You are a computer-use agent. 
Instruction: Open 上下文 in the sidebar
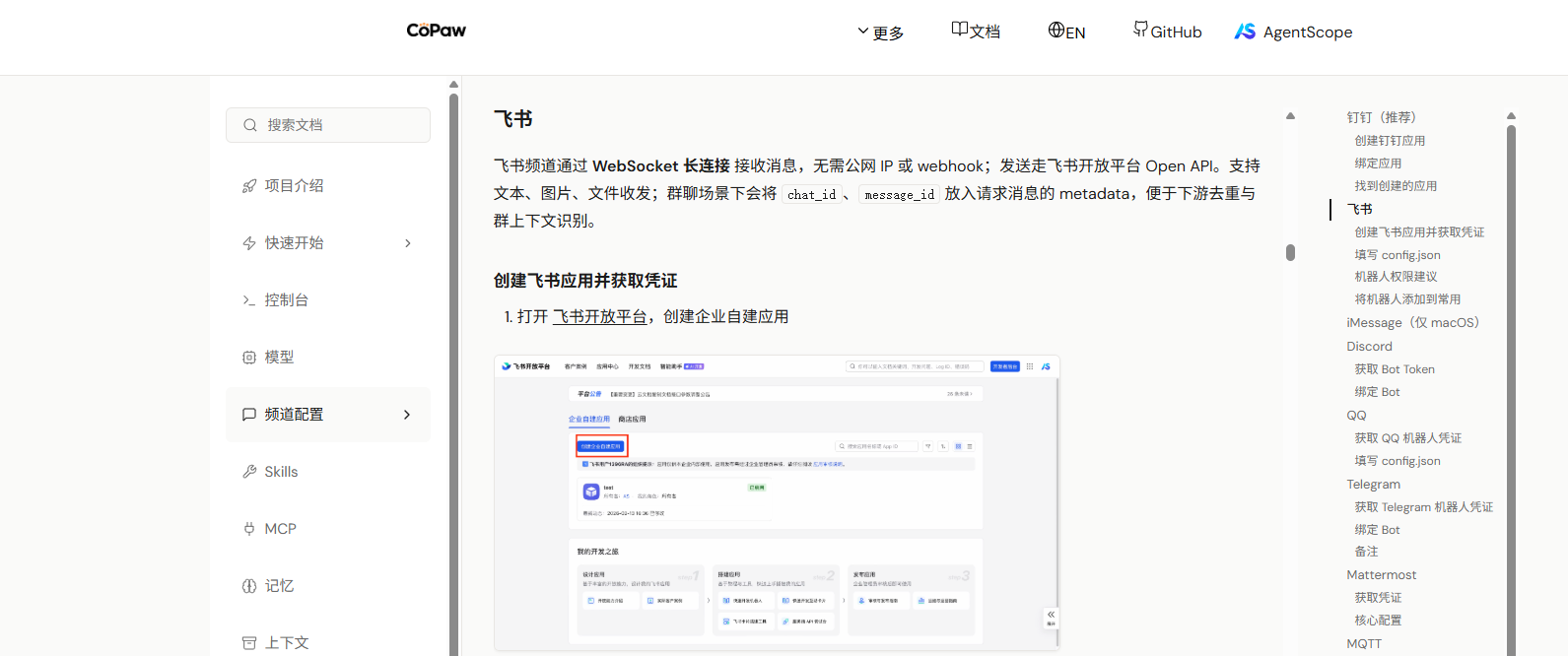pos(328,642)
